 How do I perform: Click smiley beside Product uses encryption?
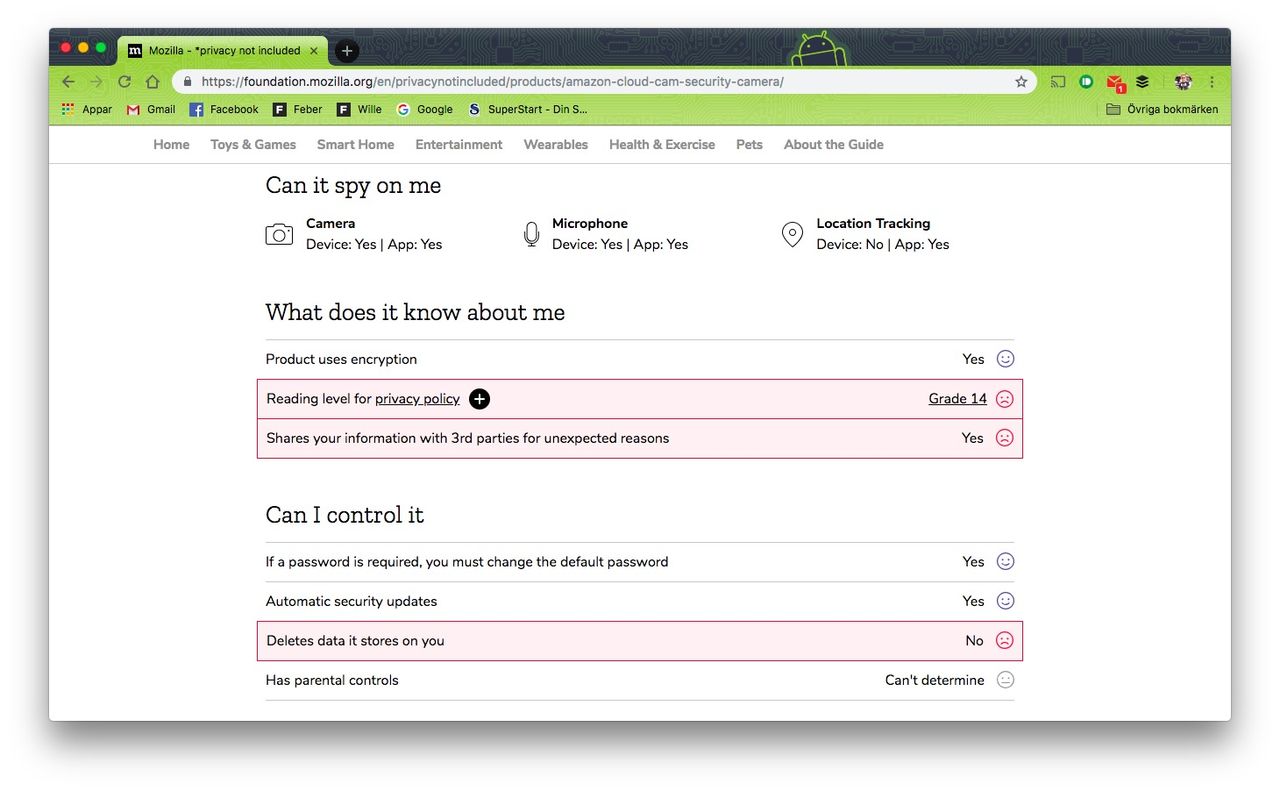1005,359
